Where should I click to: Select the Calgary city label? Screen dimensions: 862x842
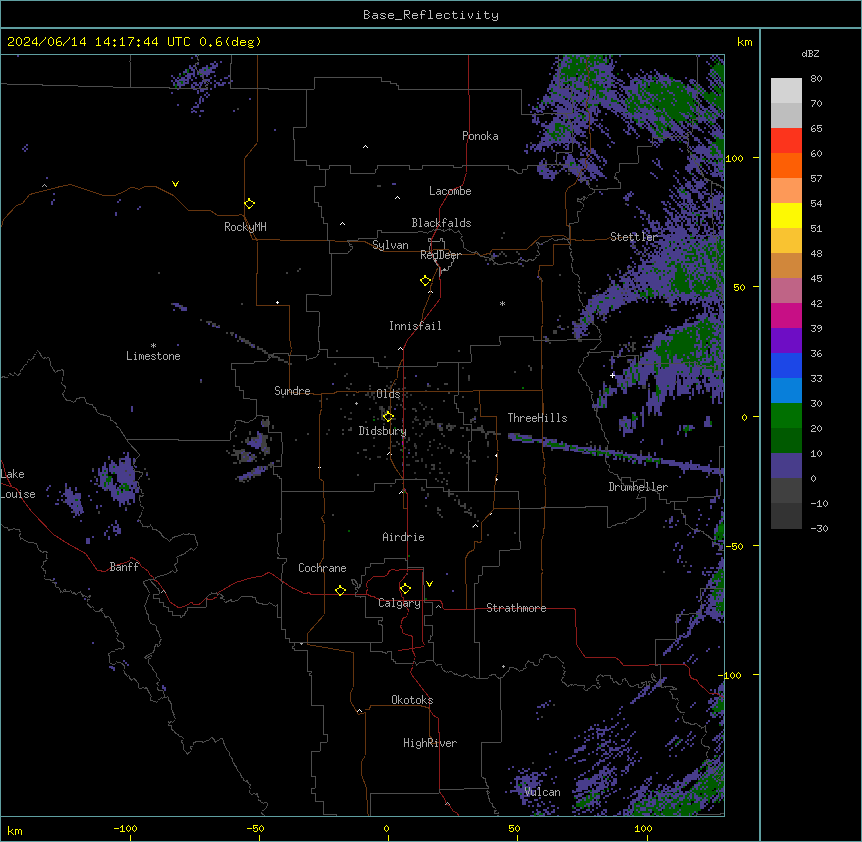[399, 603]
